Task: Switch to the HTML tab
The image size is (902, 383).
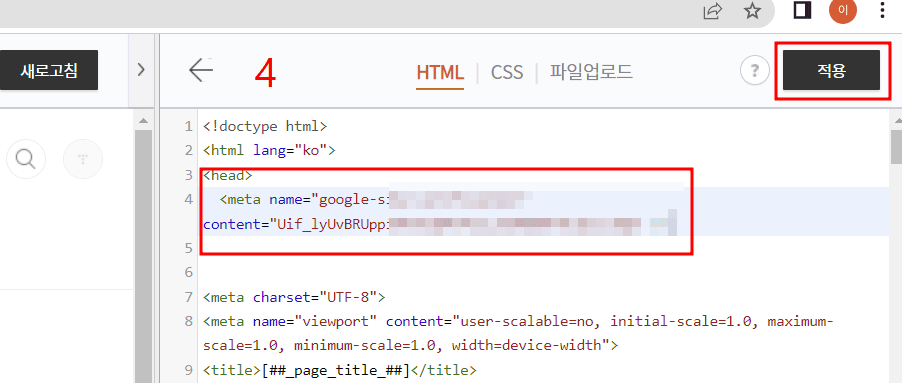Action: pos(440,72)
